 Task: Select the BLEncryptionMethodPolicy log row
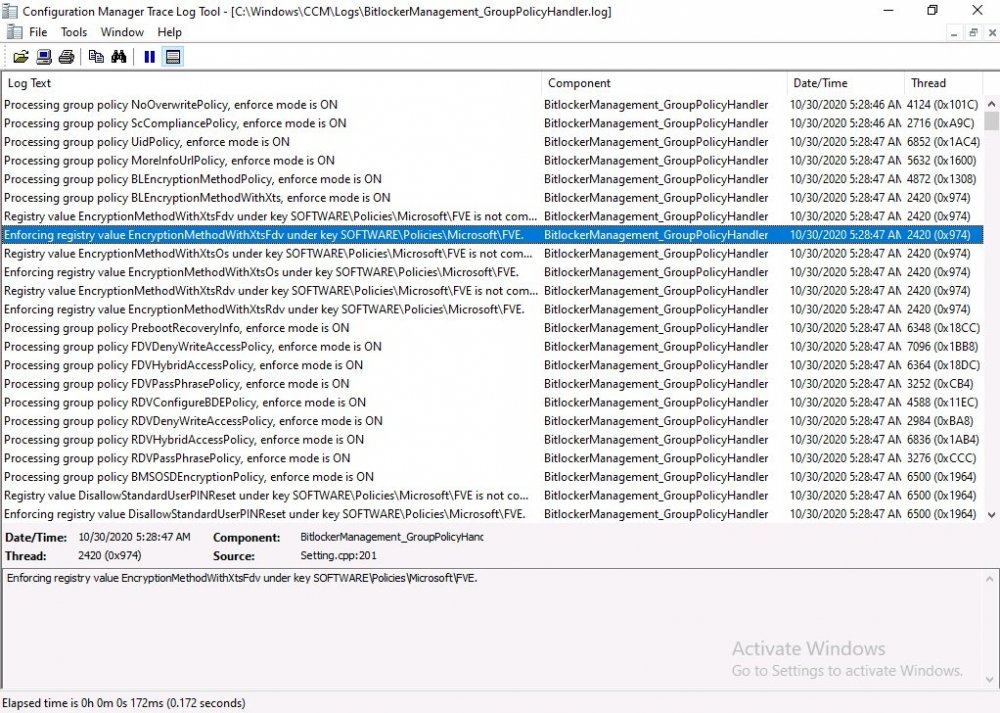tap(492, 179)
